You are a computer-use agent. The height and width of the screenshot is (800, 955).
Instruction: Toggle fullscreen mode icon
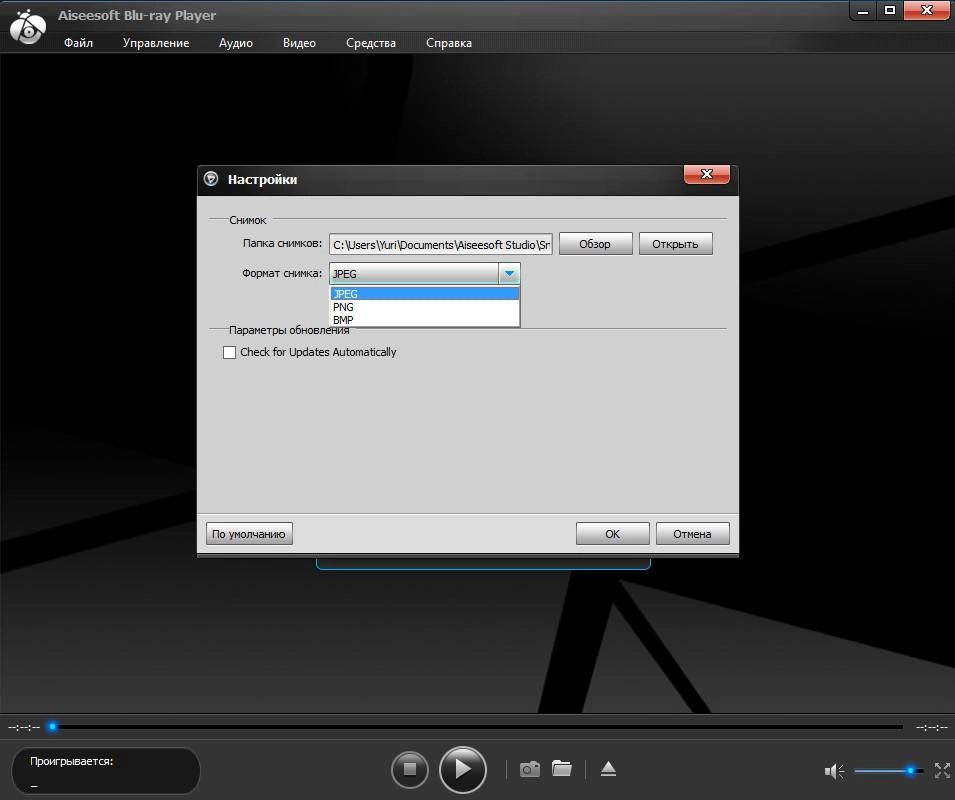point(942,770)
